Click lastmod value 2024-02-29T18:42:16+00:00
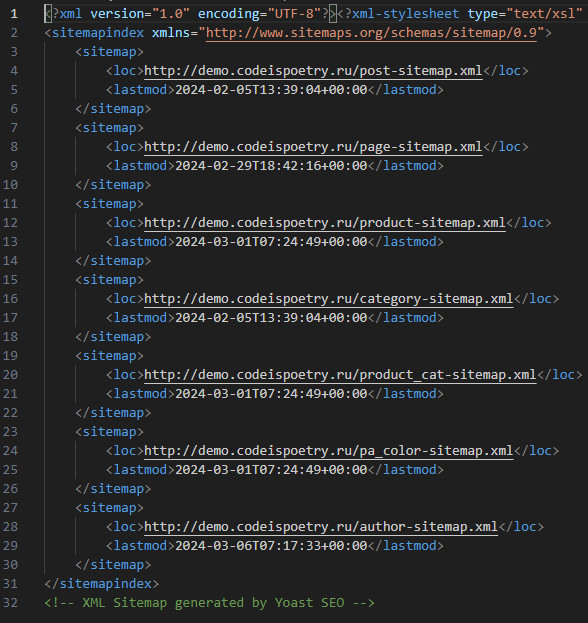The image size is (588, 623). pos(271,166)
